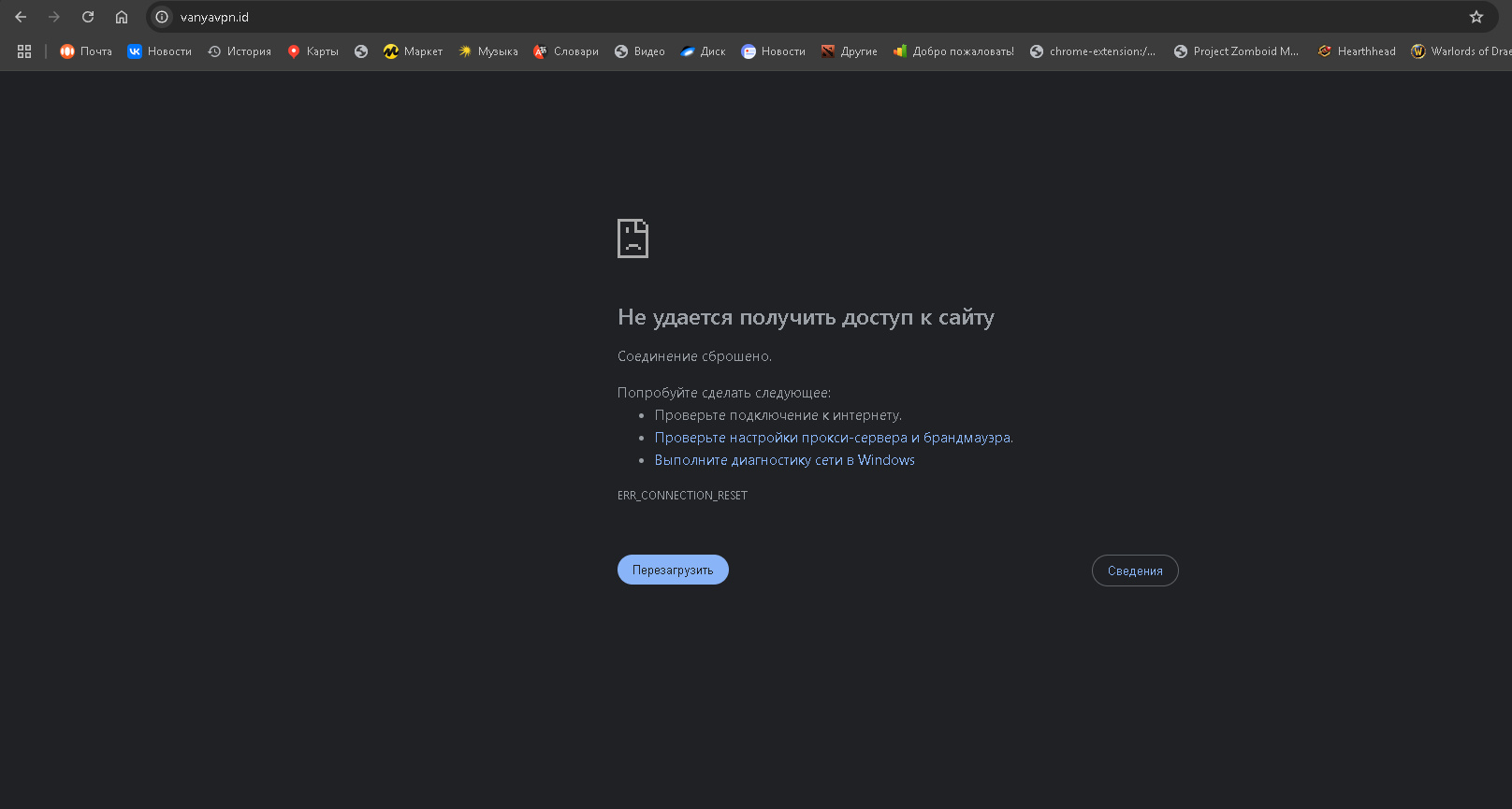The width and height of the screenshot is (1512, 809).
Task: Open the Warlords of Draenor bookmark
Action: pyautogui.click(x=1461, y=51)
